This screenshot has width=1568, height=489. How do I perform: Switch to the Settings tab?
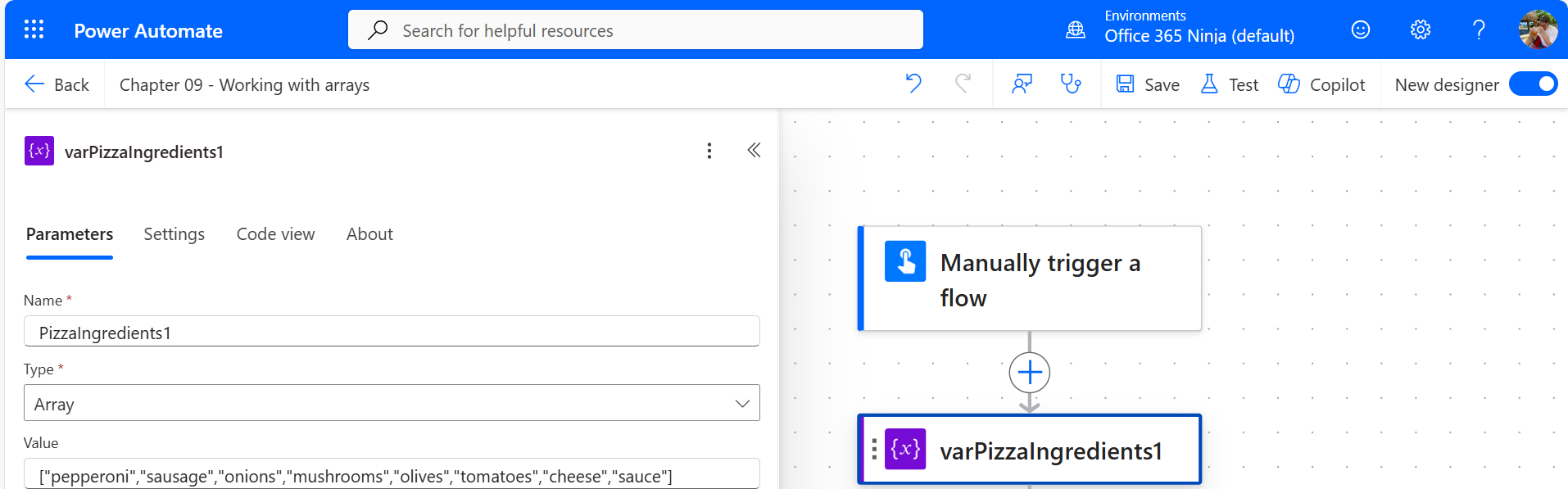(x=174, y=234)
